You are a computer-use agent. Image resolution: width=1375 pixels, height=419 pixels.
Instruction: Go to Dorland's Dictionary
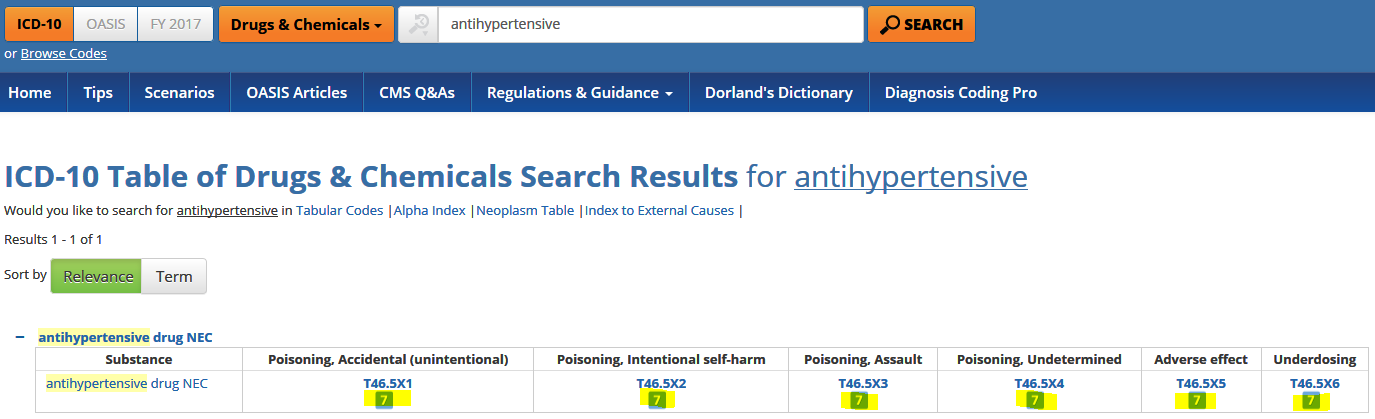778,93
